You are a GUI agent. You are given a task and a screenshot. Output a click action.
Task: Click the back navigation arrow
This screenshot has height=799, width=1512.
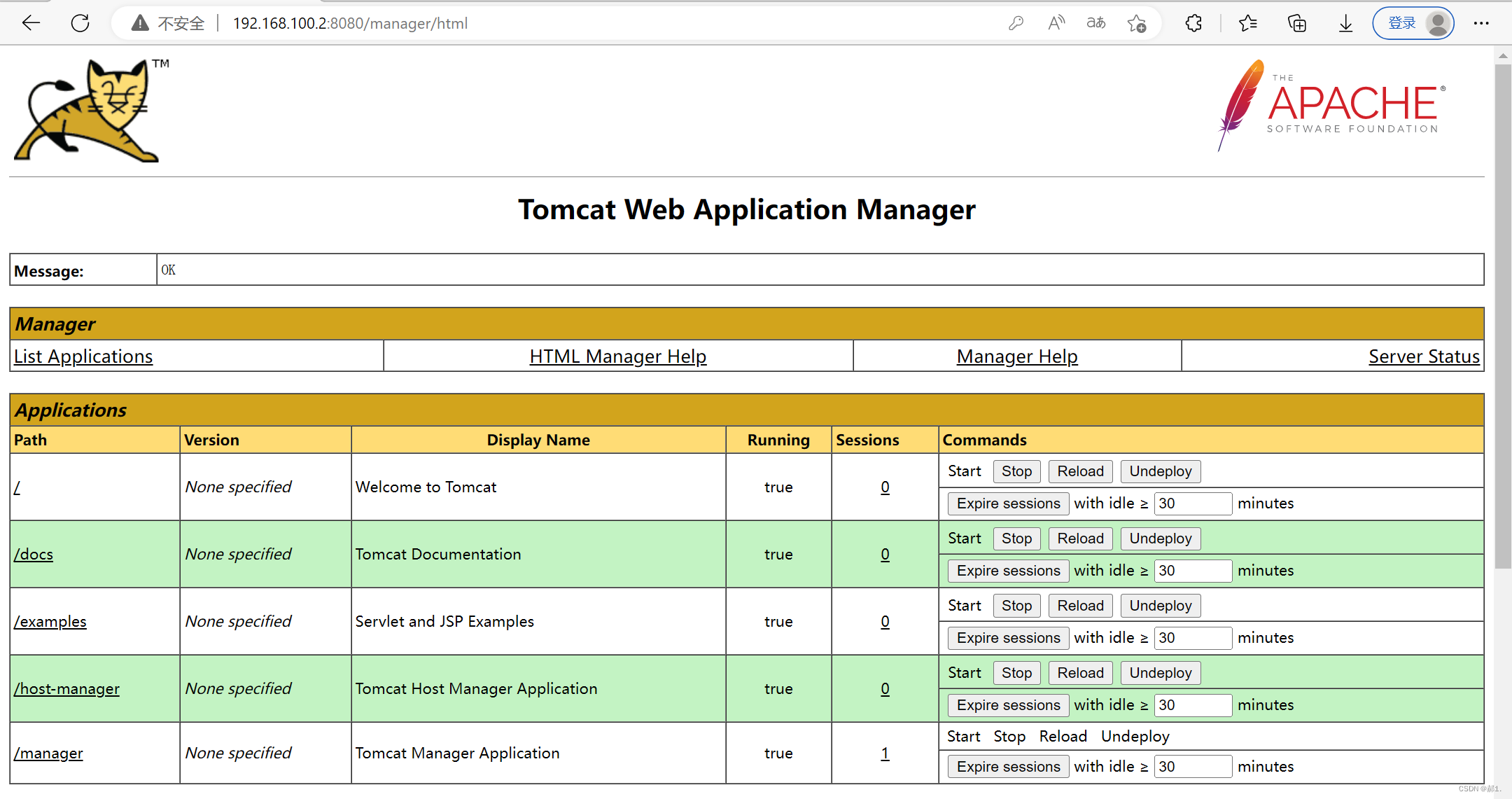pyautogui.click(x=31, y=23)
